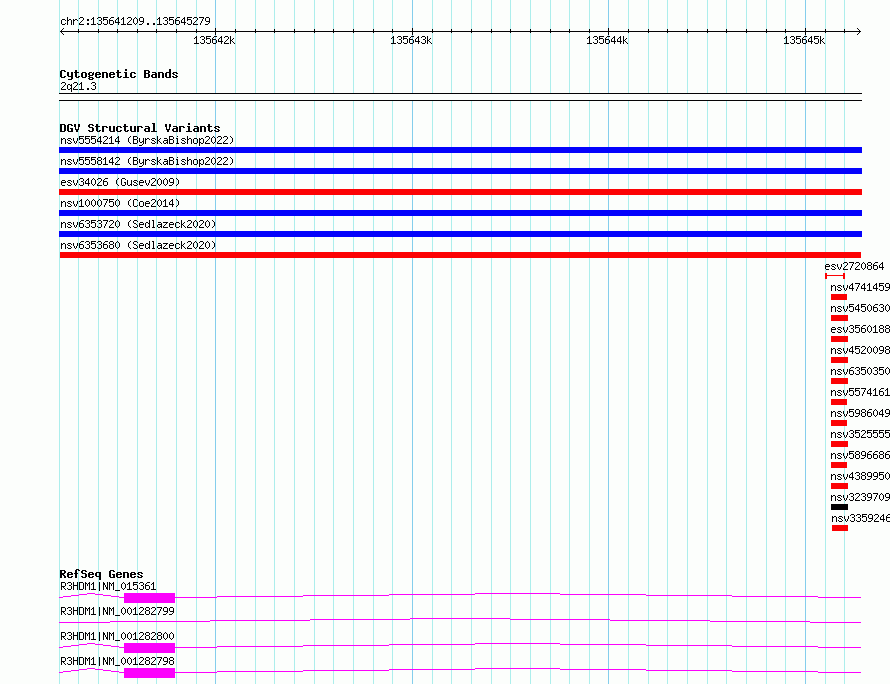Click the nsv4741459 variant label
The height and width of the screenshot is (684, 890).
860,287
